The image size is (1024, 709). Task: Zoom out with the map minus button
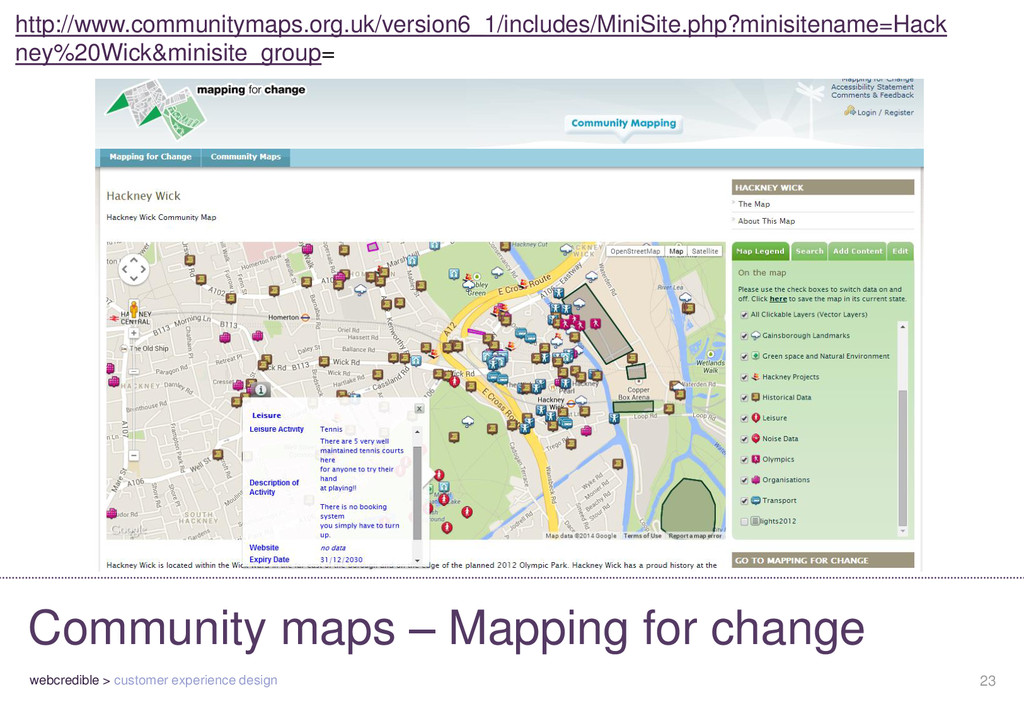133,455
